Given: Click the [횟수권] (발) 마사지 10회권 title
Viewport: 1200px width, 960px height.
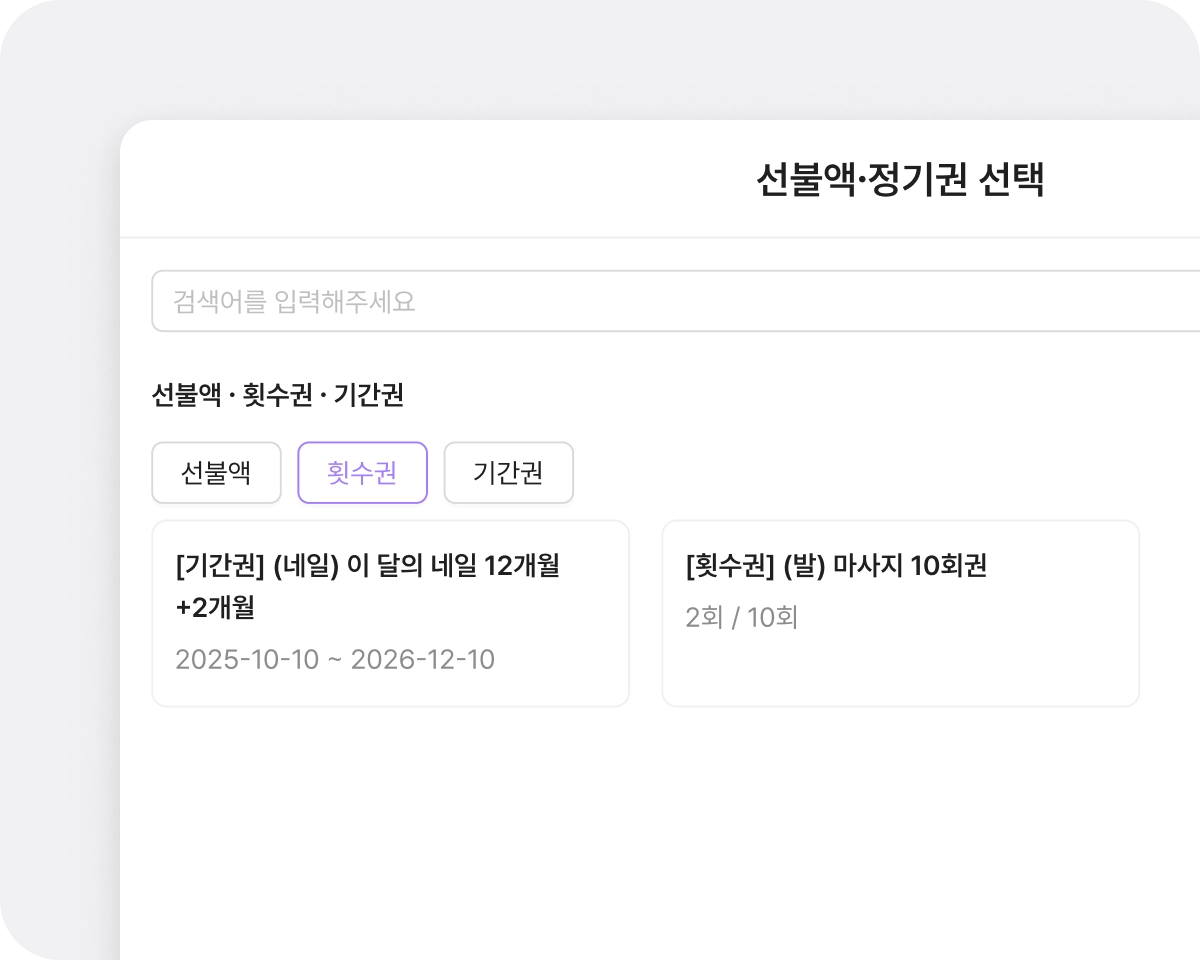Looking at the screenshot, I should (x=836, y=566).
